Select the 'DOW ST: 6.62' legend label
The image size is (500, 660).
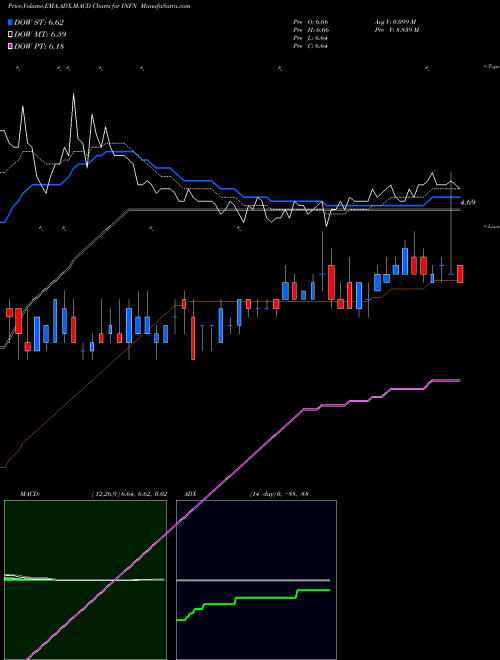pyautogui.click(x=39, y=22)
